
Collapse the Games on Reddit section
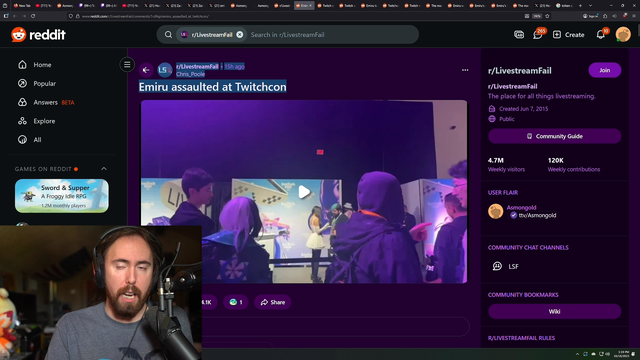tap(104, 169)
